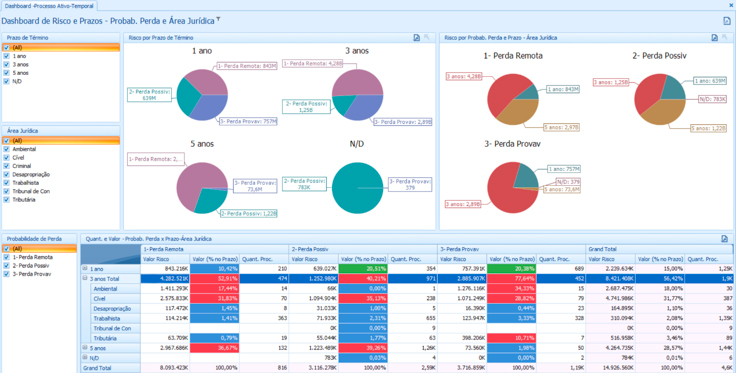Click the '2- Perda Possiv: 639M' pie label
Image resolution: width=736 pixels, height=373 pixels.
[150, 95]
